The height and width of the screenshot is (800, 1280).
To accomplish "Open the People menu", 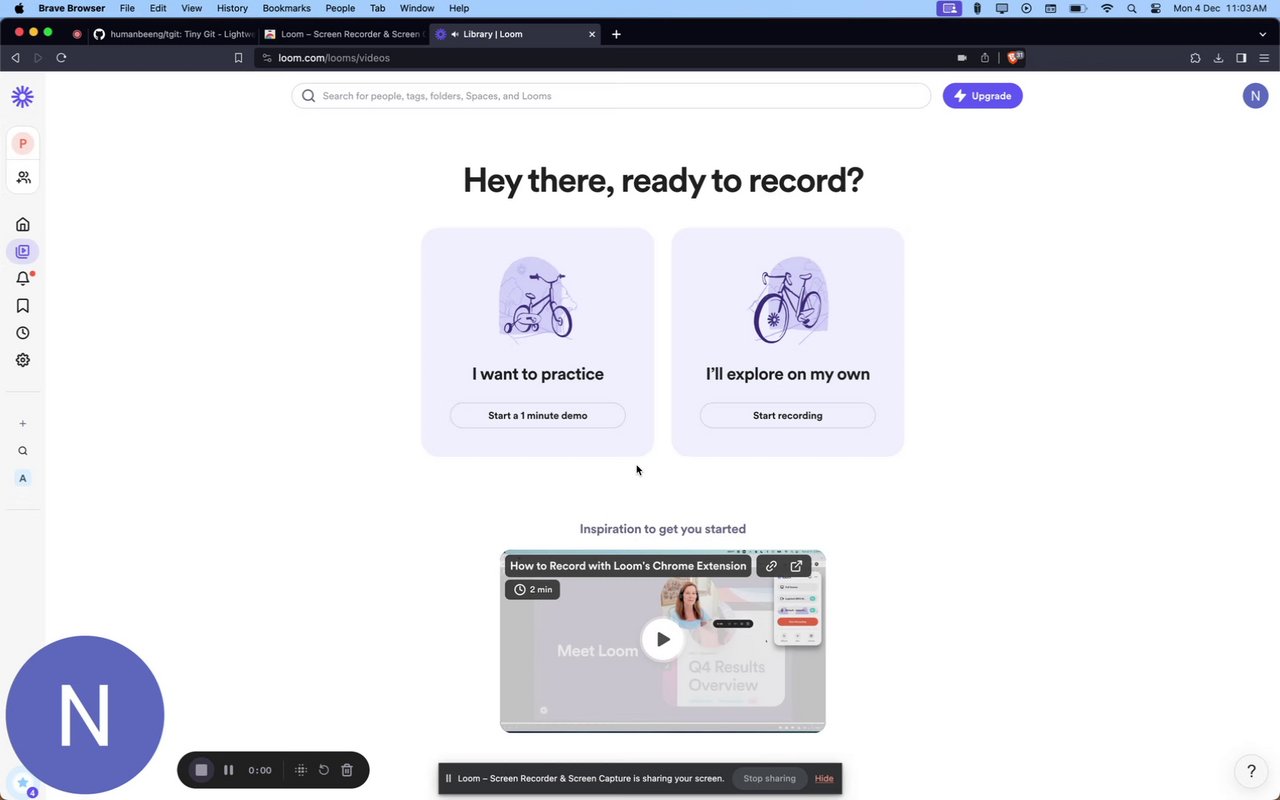I will 340,8.
